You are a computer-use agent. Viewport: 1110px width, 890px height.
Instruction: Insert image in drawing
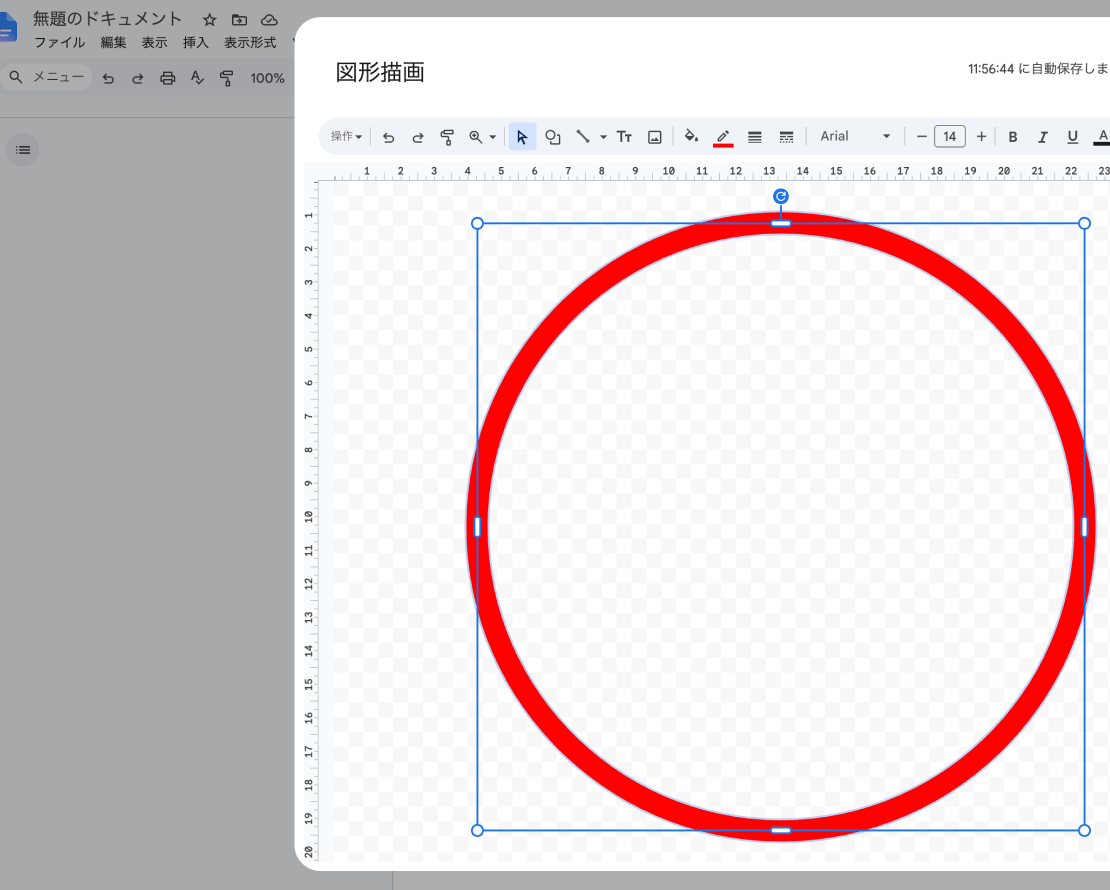point(655,137)
